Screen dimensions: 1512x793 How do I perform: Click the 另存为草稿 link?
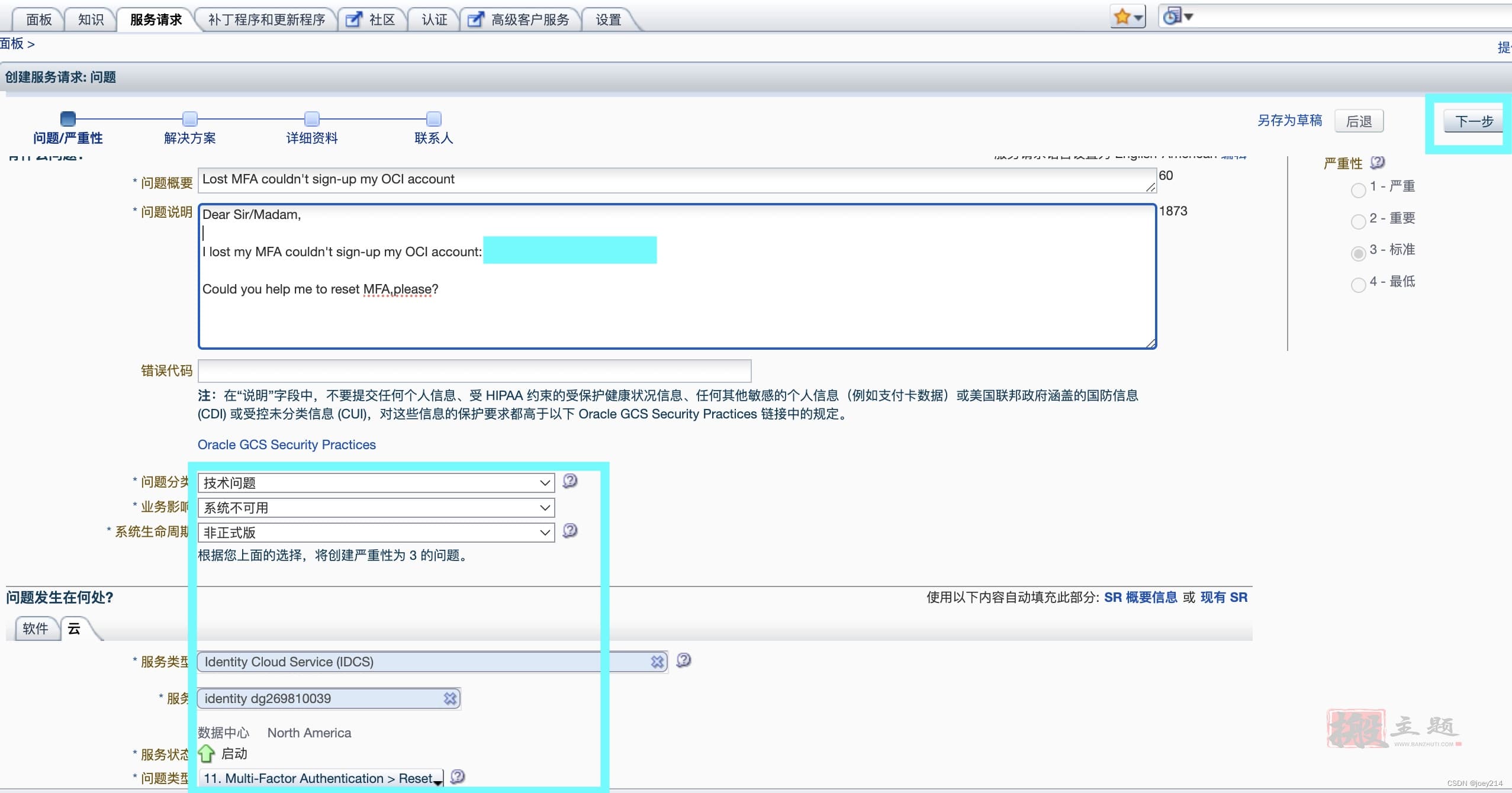1290,121
